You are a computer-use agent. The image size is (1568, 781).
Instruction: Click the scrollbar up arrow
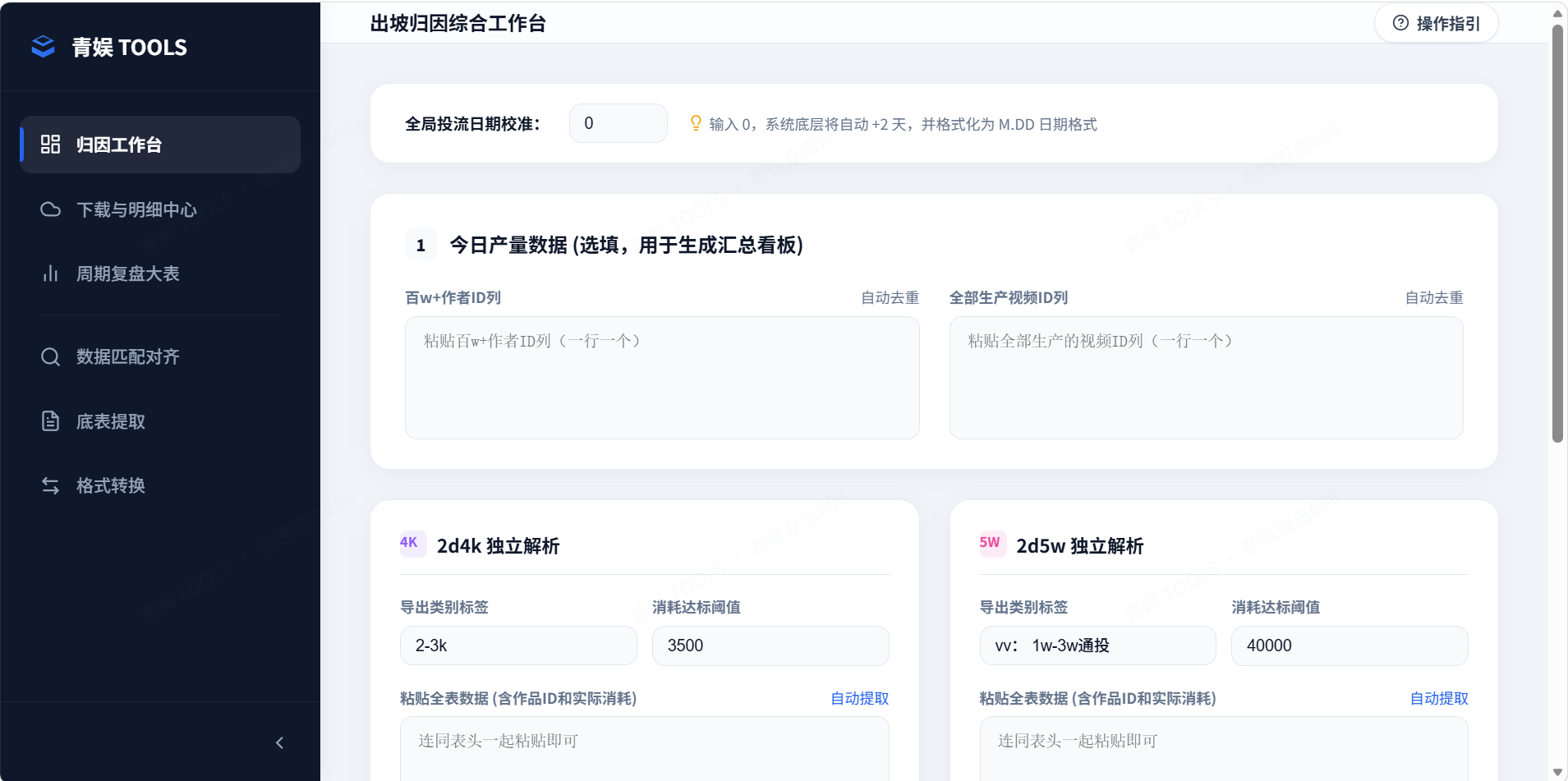(x=1557, y=13)
